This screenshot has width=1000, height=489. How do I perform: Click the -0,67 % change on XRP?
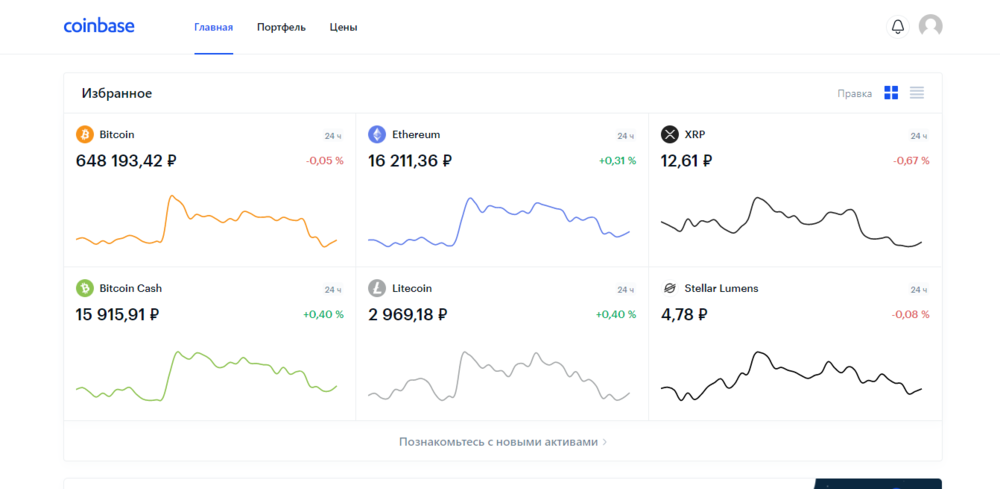pyautogui.click(x=911, y=161)
